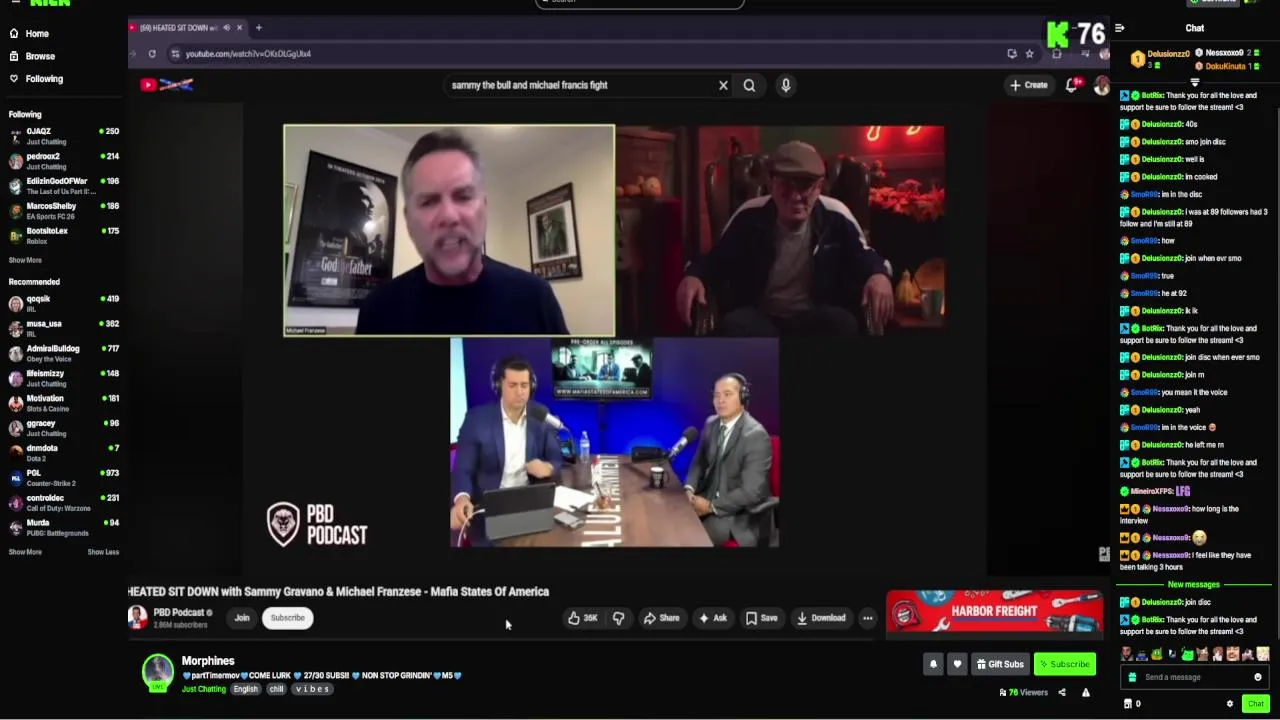Select the vibes stream tag
This screenshot has height=720, width=1280.
(x=312, y=689)
